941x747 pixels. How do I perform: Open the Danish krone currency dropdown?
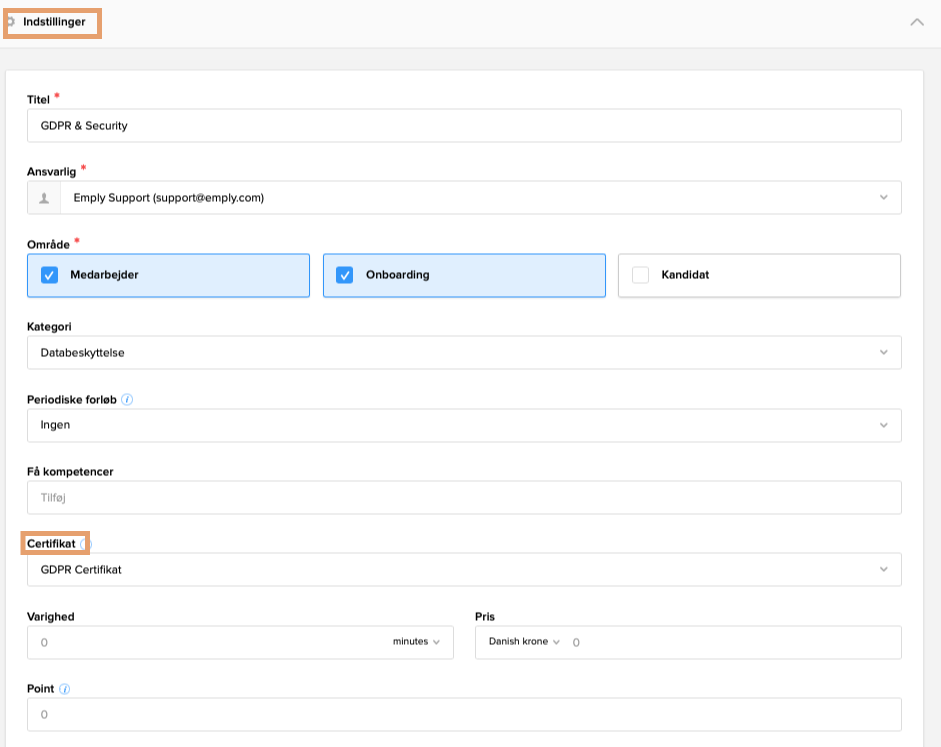(524, 642)
